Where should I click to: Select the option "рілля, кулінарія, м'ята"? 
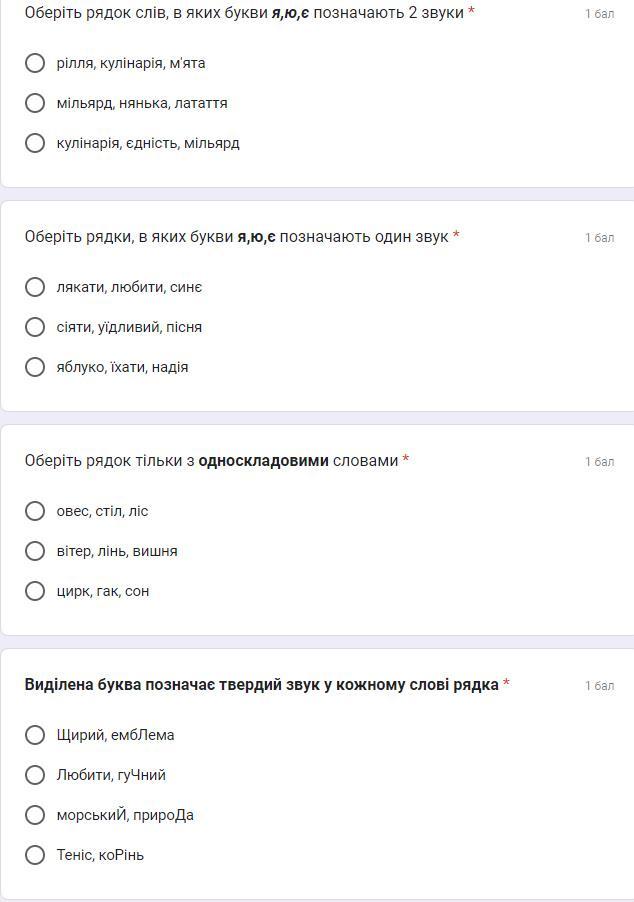click(35, 63)
